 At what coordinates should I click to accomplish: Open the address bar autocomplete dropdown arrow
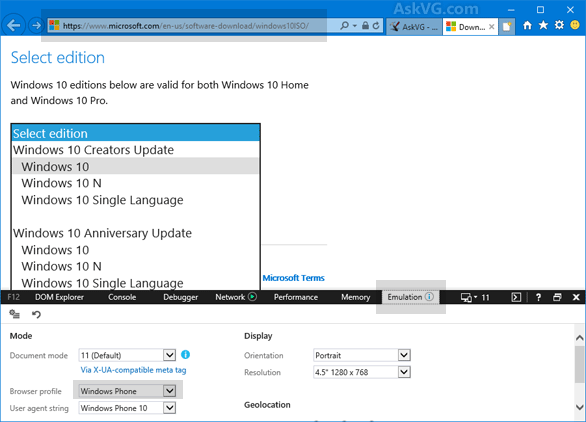tap(355, 26)
